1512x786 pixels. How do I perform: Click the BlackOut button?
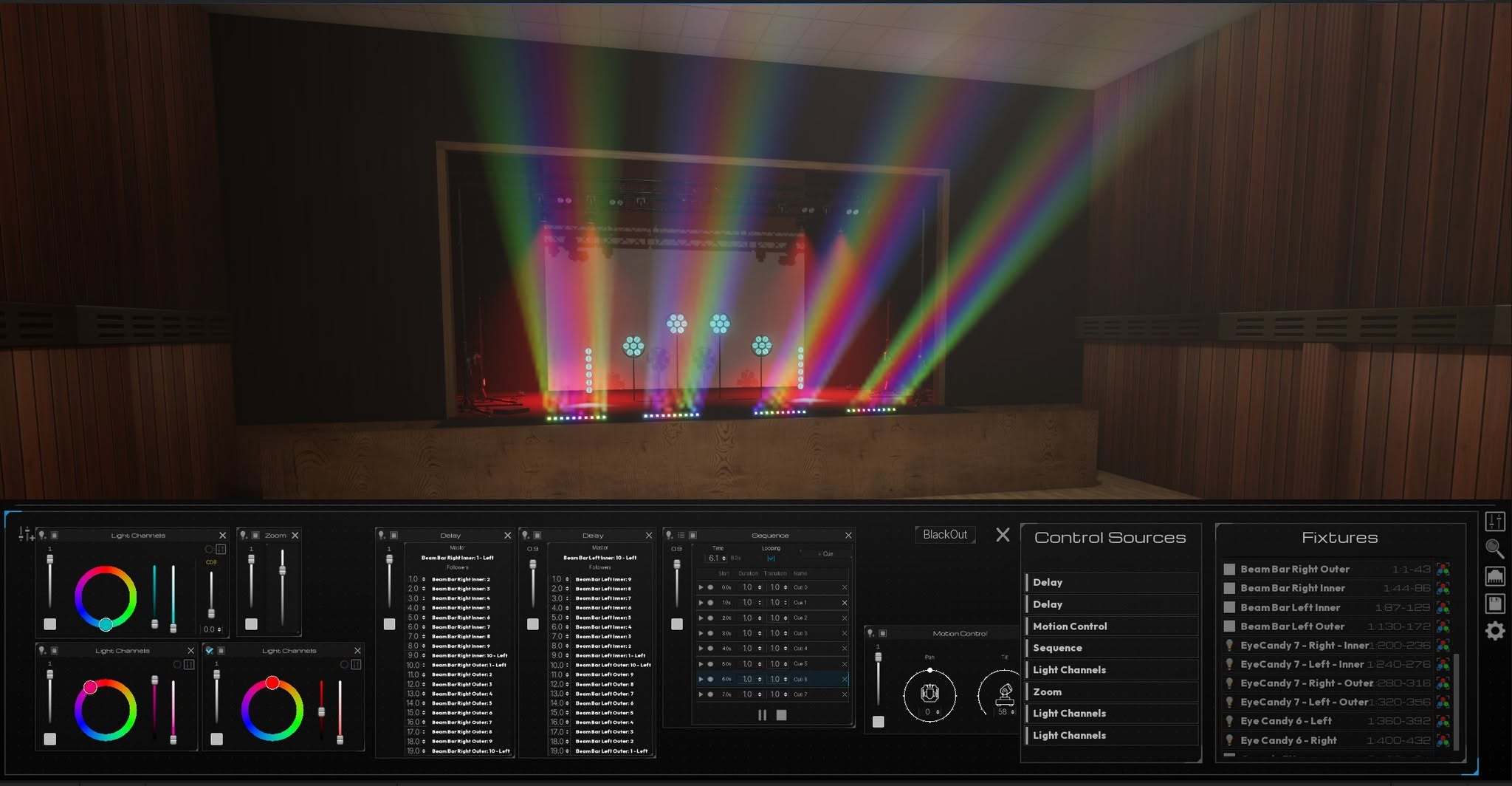coord(945,534)
